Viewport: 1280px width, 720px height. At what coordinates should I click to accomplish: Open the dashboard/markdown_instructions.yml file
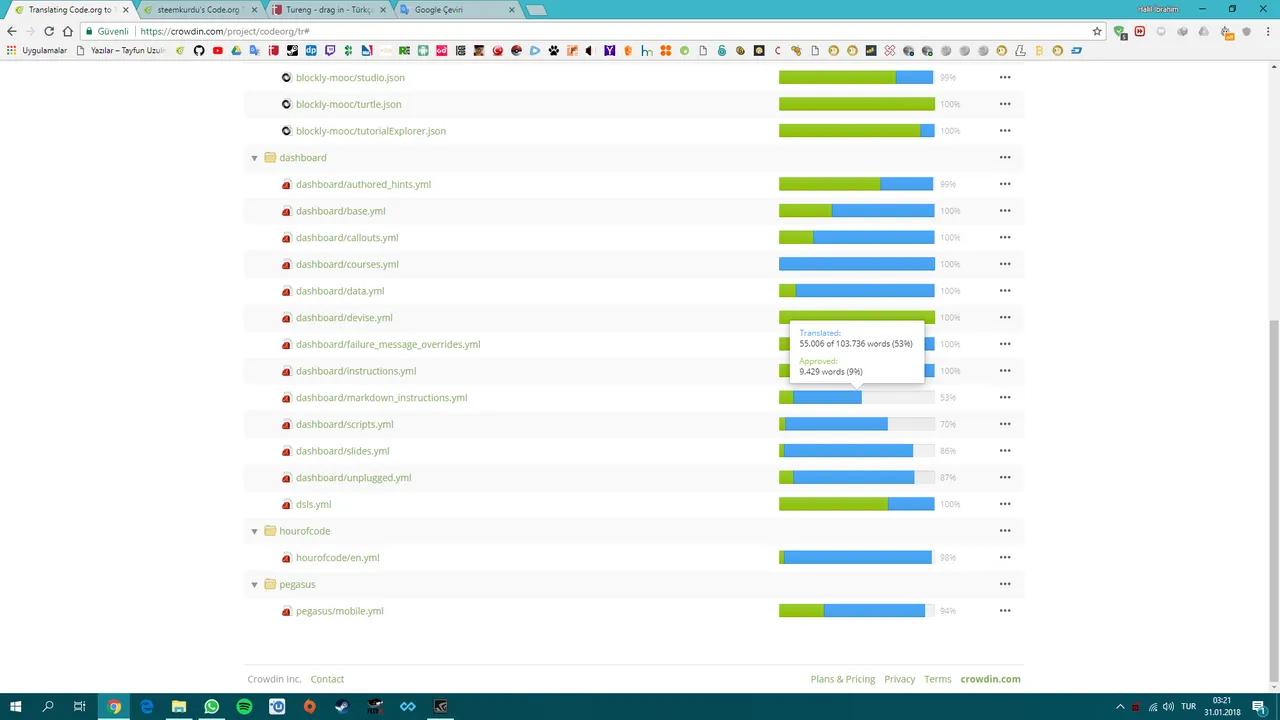(381, 398)
